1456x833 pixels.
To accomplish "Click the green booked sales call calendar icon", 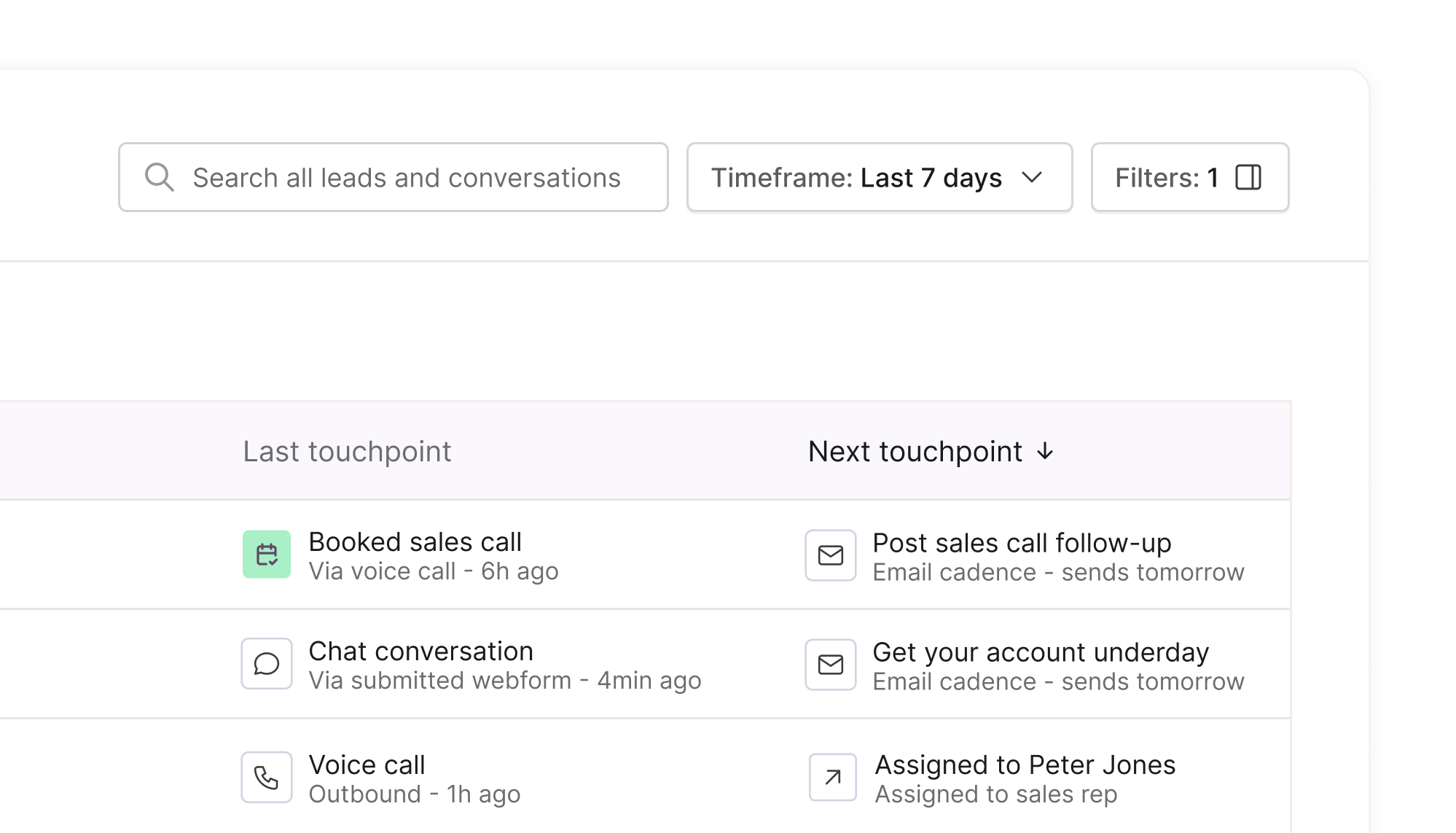I will [x=267, y=555].
